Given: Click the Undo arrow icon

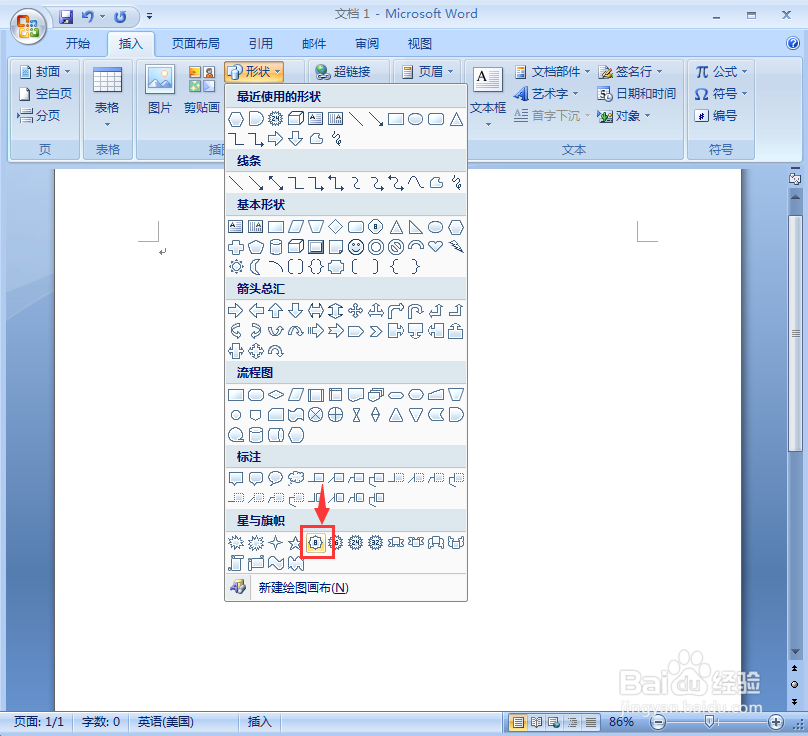Looking at the screenshot, I should pos(88,17).
